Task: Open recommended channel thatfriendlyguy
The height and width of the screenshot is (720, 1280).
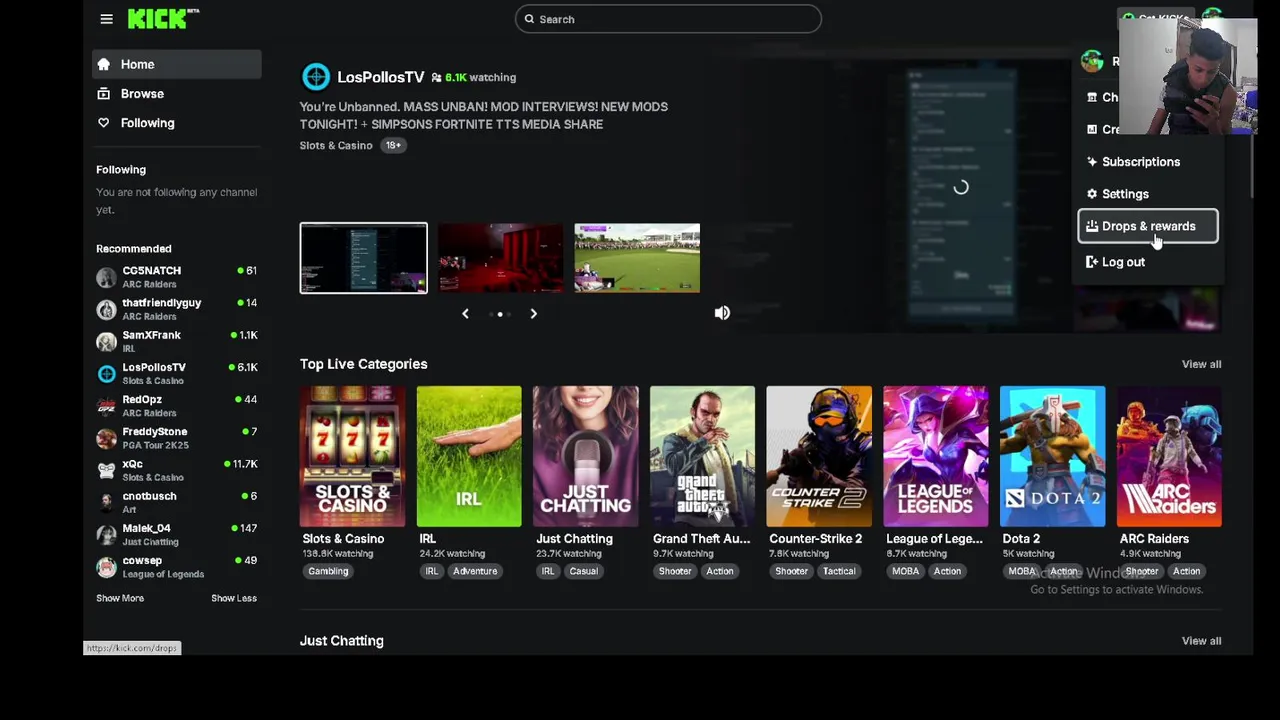Action: pyautogui.click(x=177, y=309)
